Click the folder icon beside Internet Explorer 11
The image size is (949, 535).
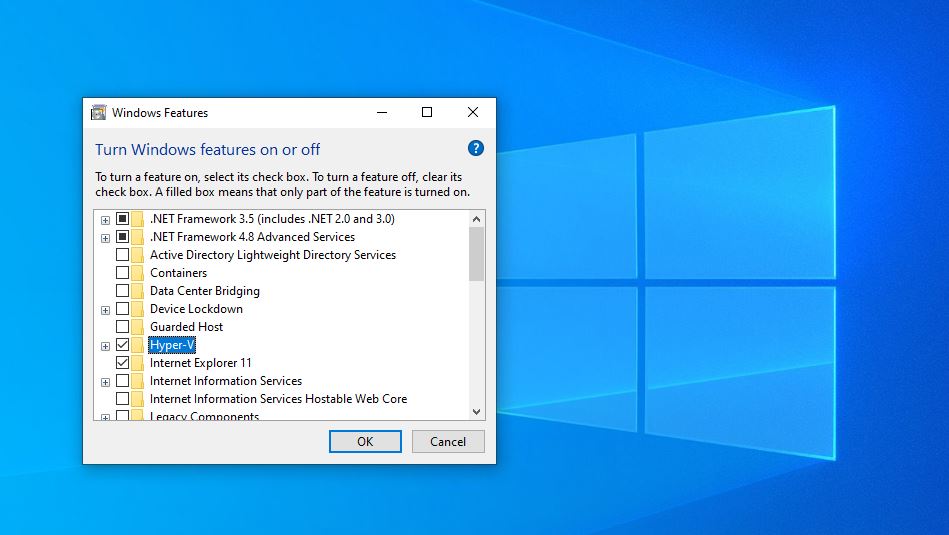pos(138,363)
